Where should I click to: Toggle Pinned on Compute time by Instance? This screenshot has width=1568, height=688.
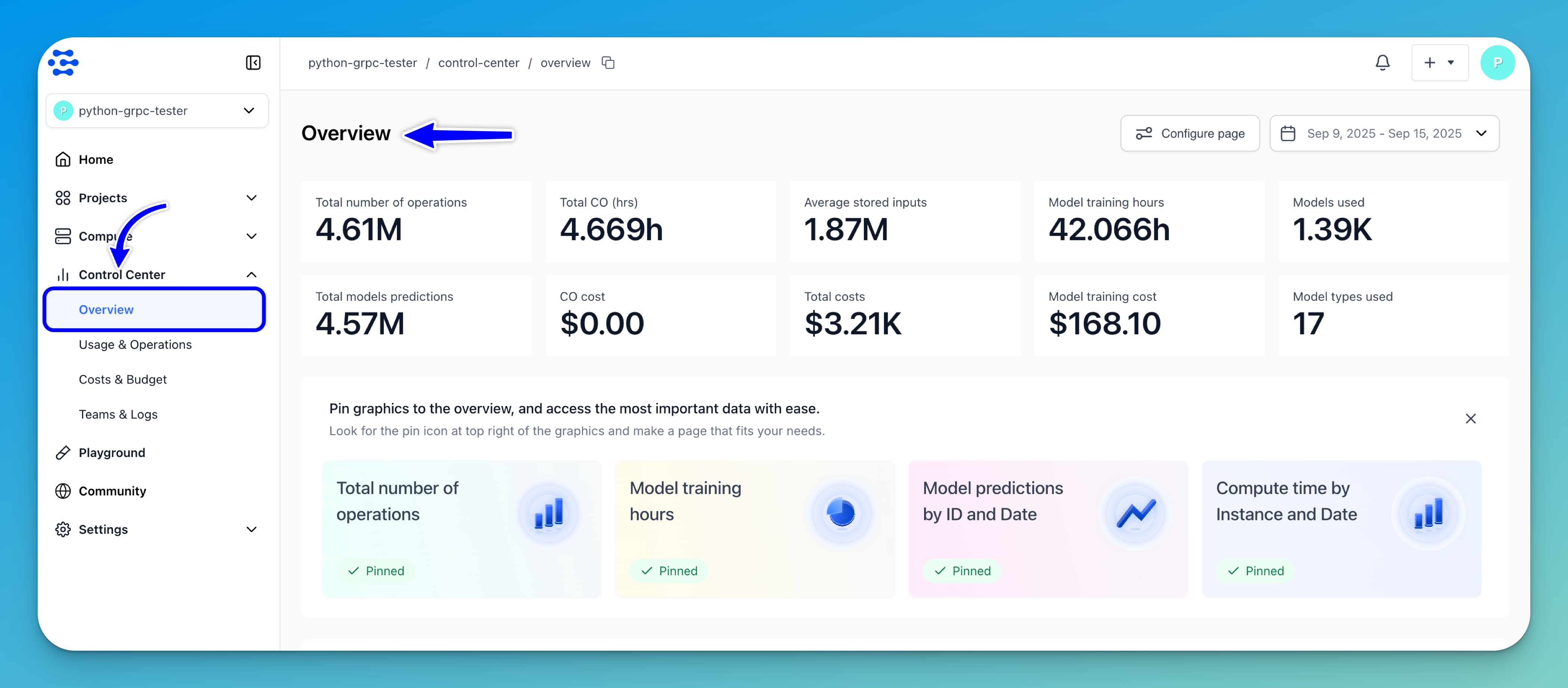click(1256, 570)
